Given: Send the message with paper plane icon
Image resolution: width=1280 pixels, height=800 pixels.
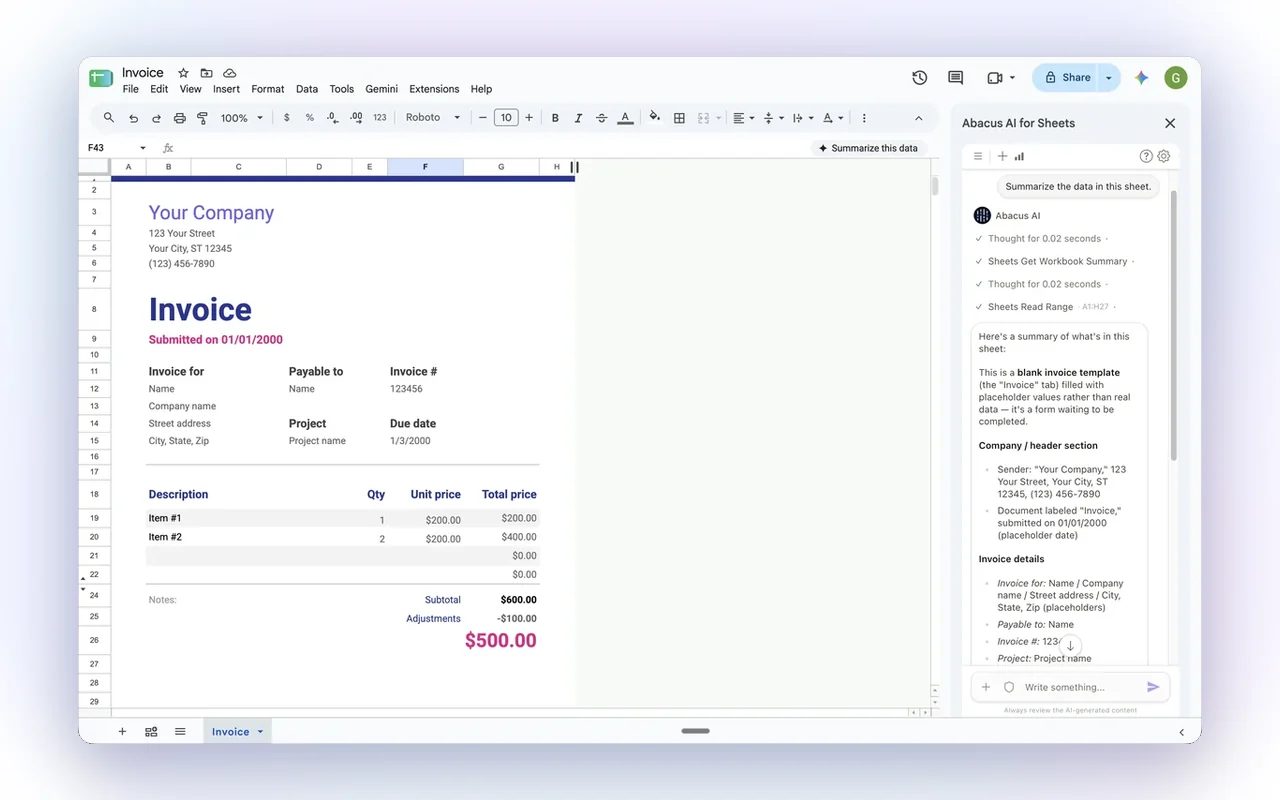Looking at the screenshot, I should pos(1153,687).
